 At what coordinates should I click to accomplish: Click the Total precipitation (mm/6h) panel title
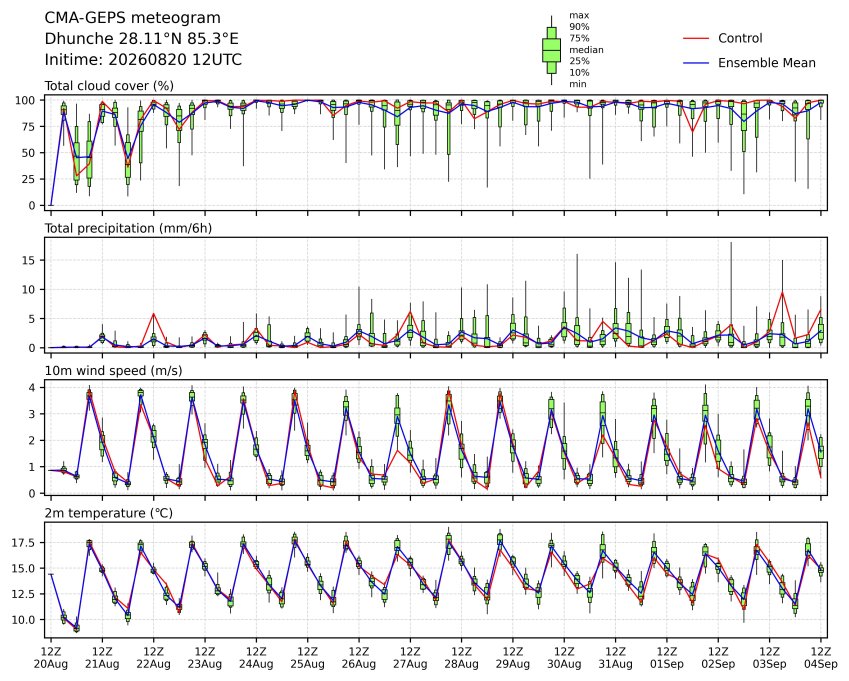pyautogui.click(x=128, y=228)
